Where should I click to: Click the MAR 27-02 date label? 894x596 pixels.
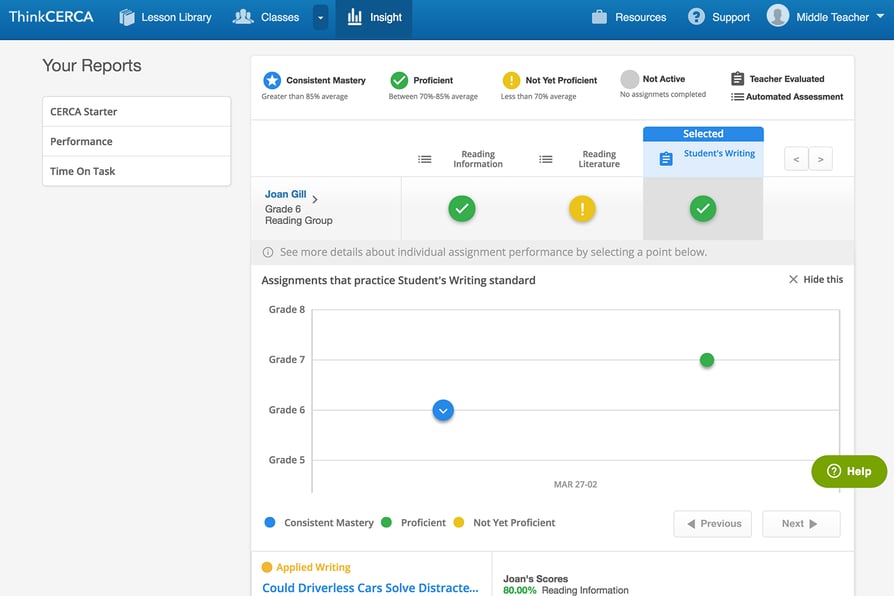[575, 484]
